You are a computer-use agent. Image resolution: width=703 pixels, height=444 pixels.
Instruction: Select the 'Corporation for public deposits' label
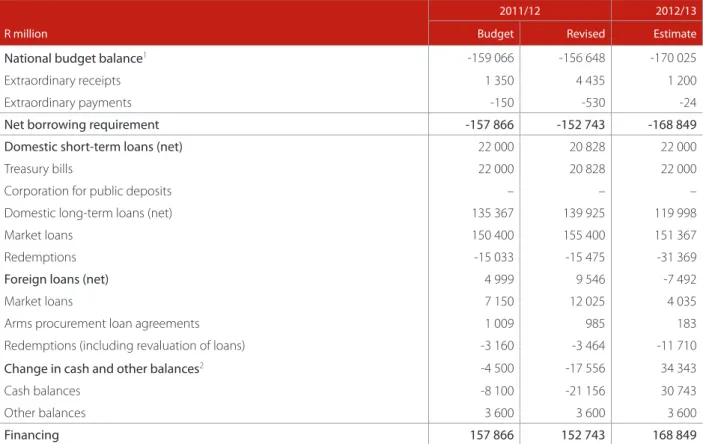tap(88, 191)
